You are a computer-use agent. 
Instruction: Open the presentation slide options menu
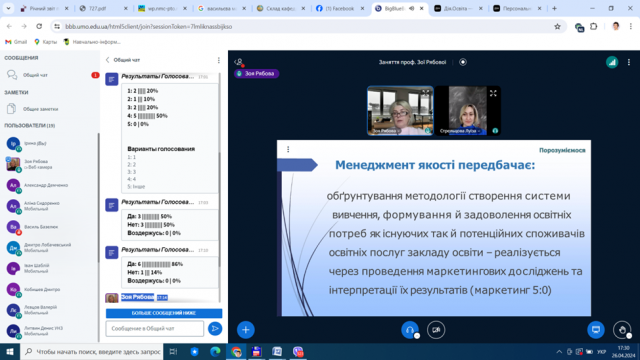click(288, 149)
